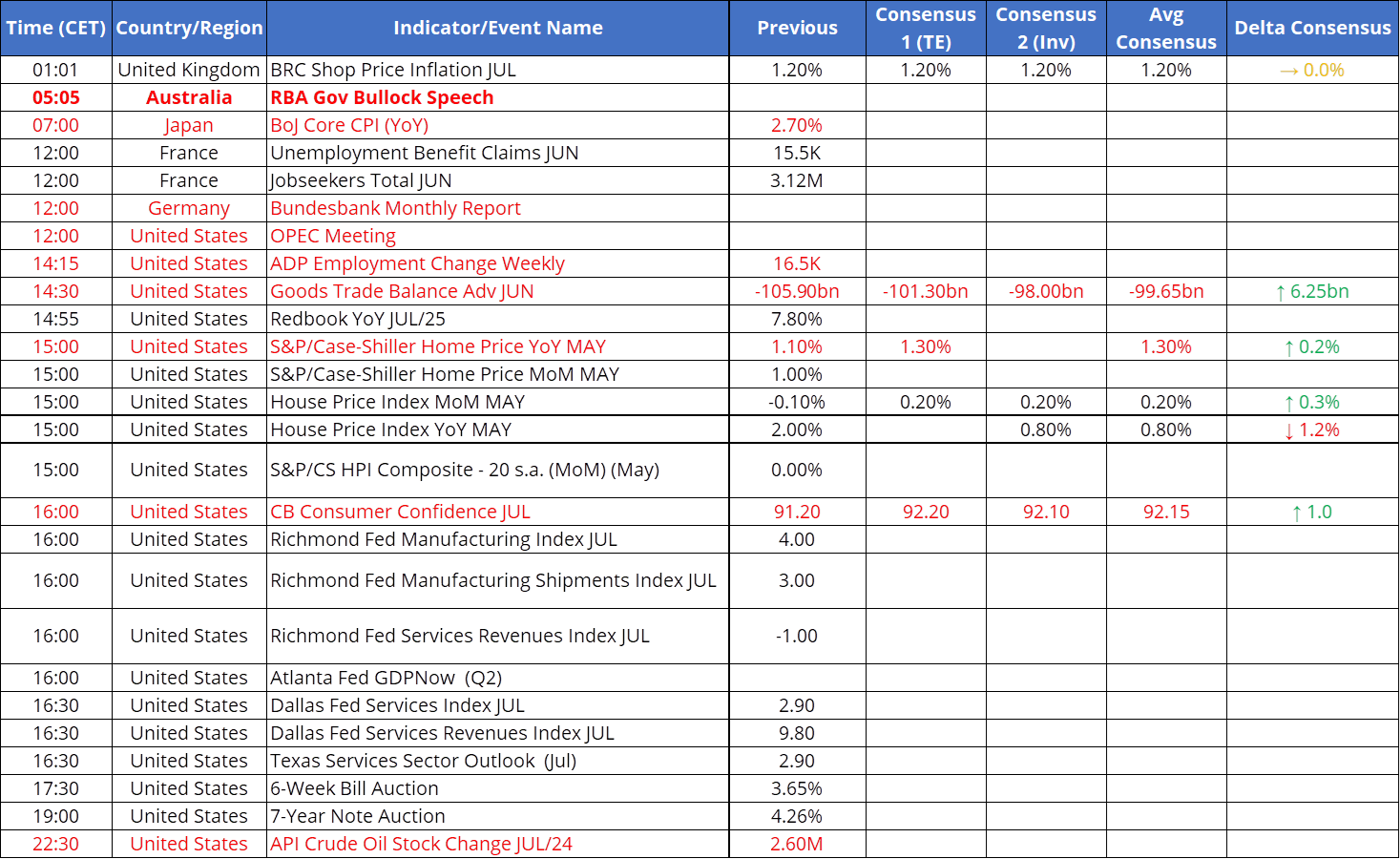Select RBA Gov Bullock Speech cell

click(498, 97)
